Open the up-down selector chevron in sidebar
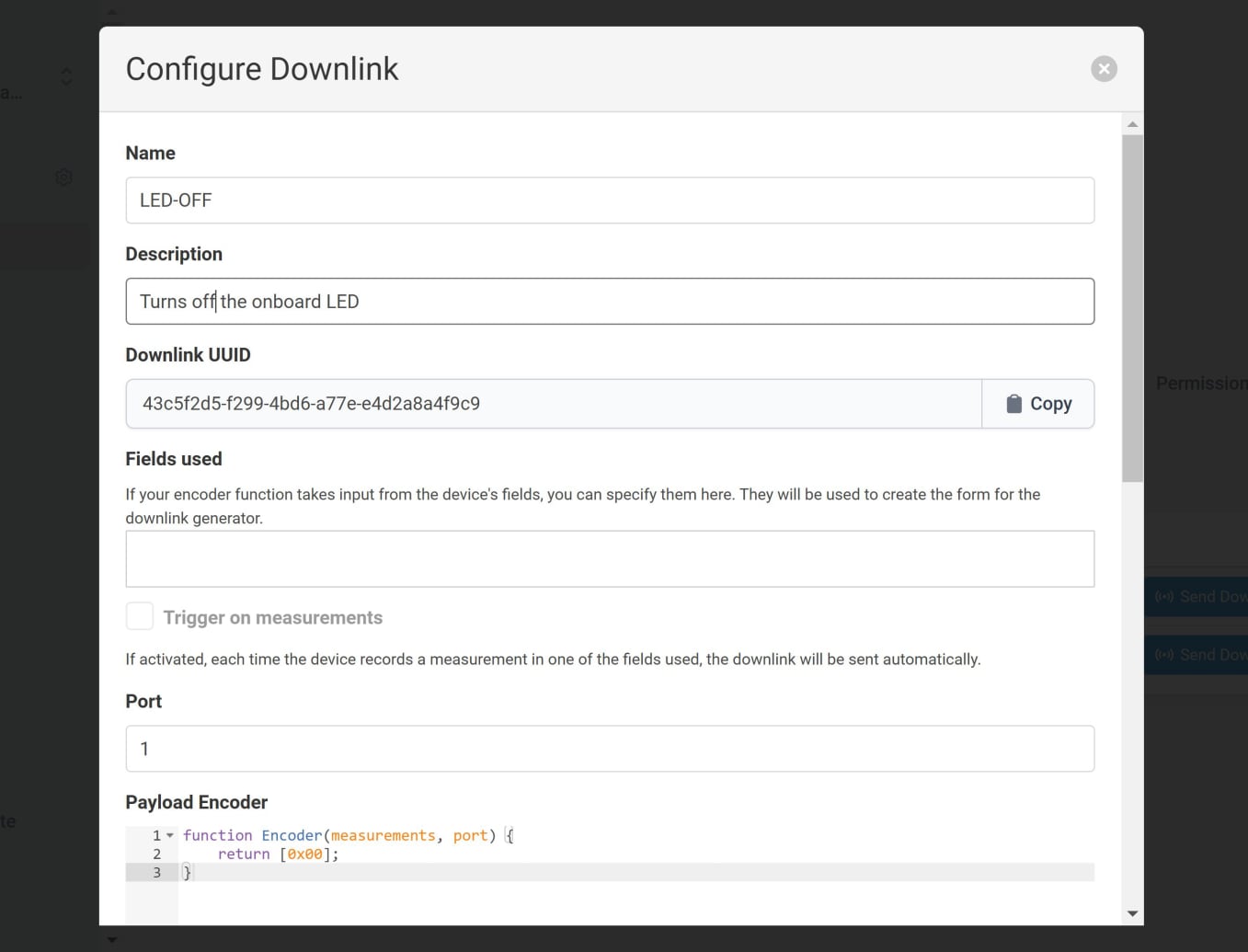Viewport: 1248px width, 952px height. click(66, 76)
